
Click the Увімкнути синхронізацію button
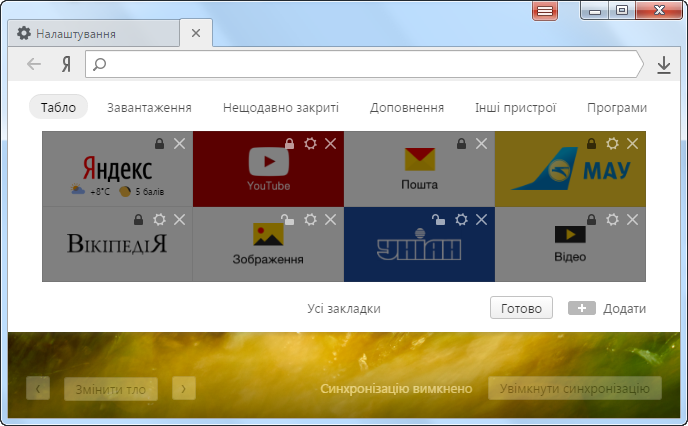point(575,388)
